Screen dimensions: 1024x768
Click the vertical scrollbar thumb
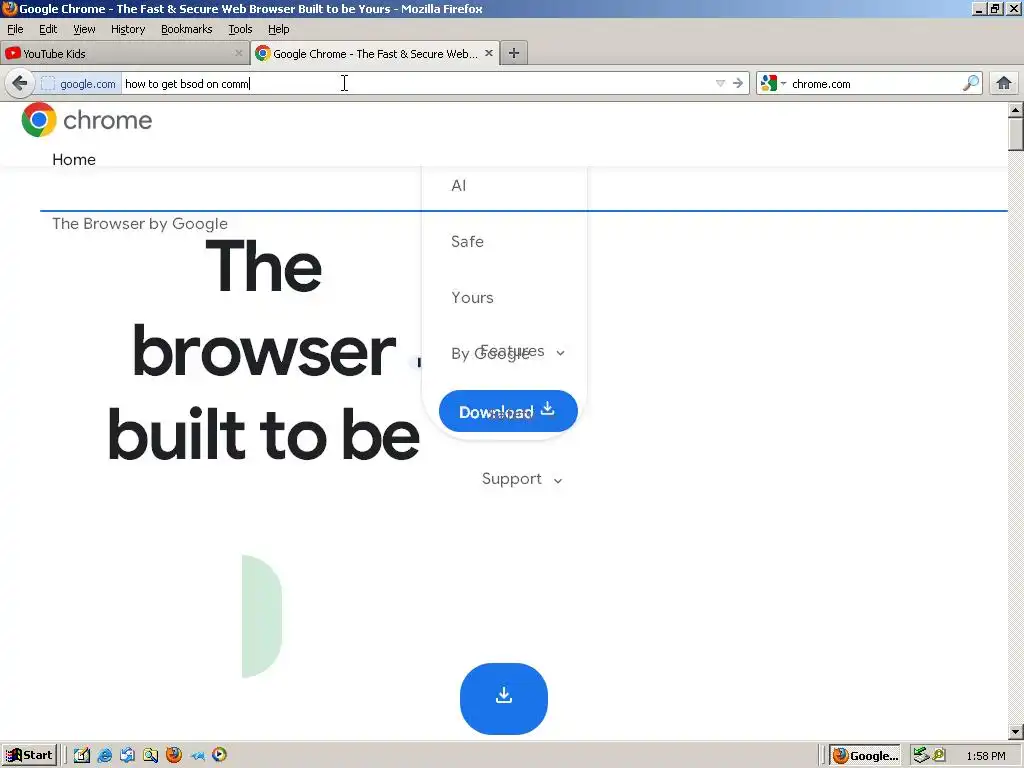pos(1016,134)
